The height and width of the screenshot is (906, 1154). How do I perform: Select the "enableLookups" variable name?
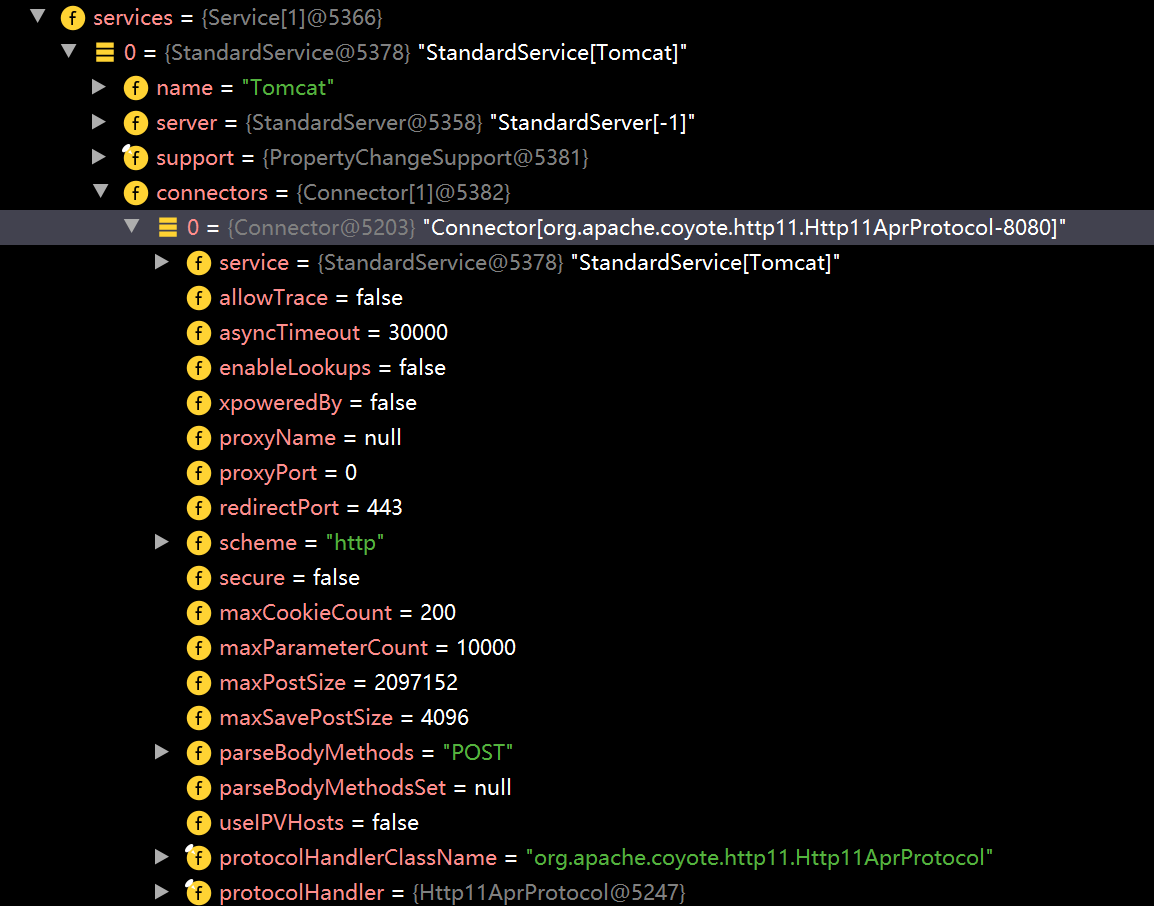click(x=295, y=367)
